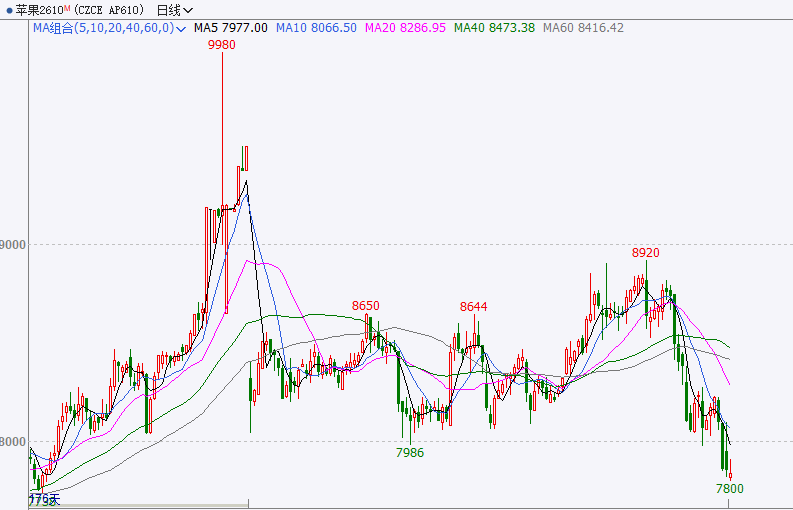Click the 7800 latest low label

point(730,488)
